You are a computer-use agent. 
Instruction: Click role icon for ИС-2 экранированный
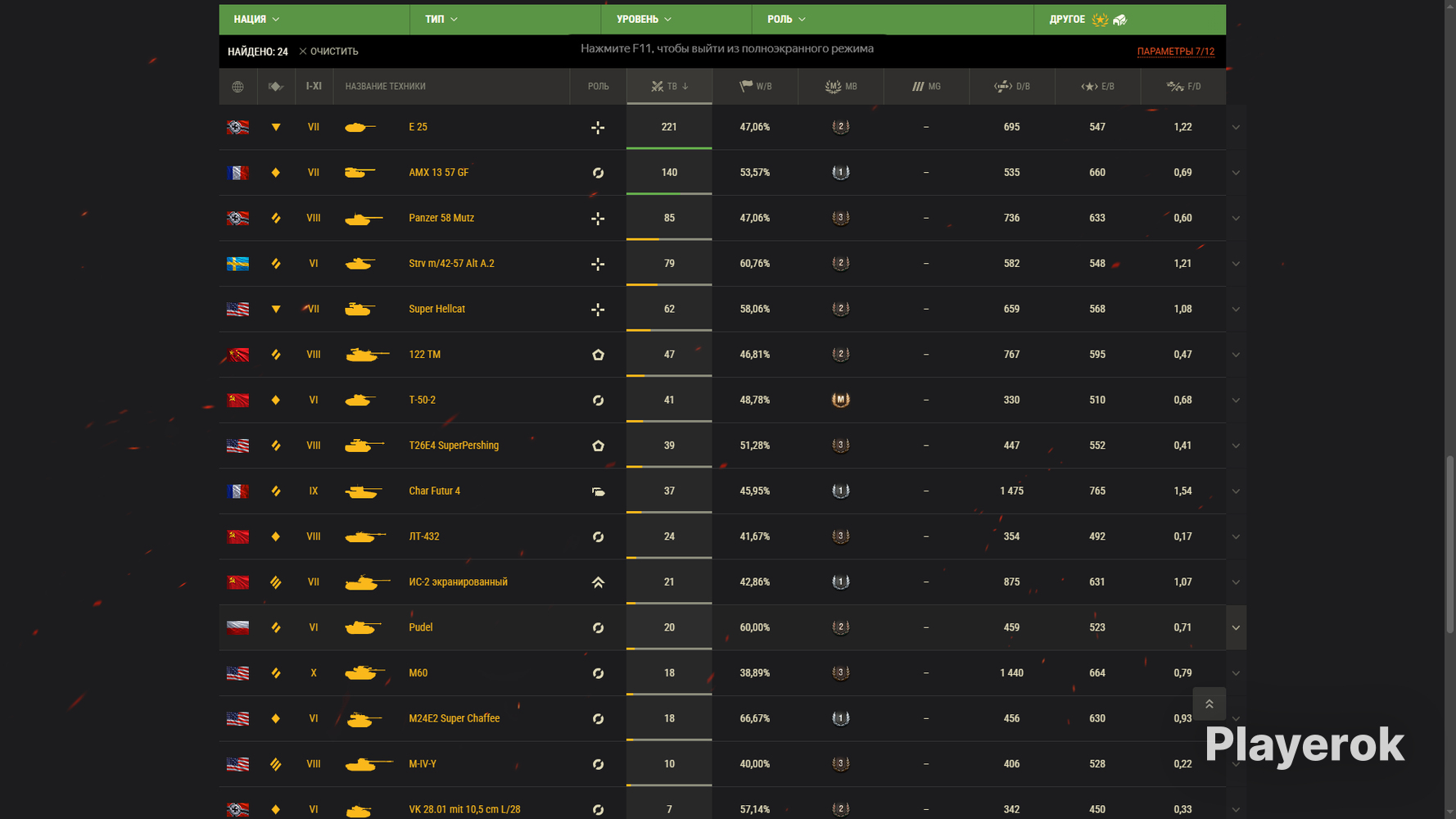pyautogui.click(x=598, y=582)
